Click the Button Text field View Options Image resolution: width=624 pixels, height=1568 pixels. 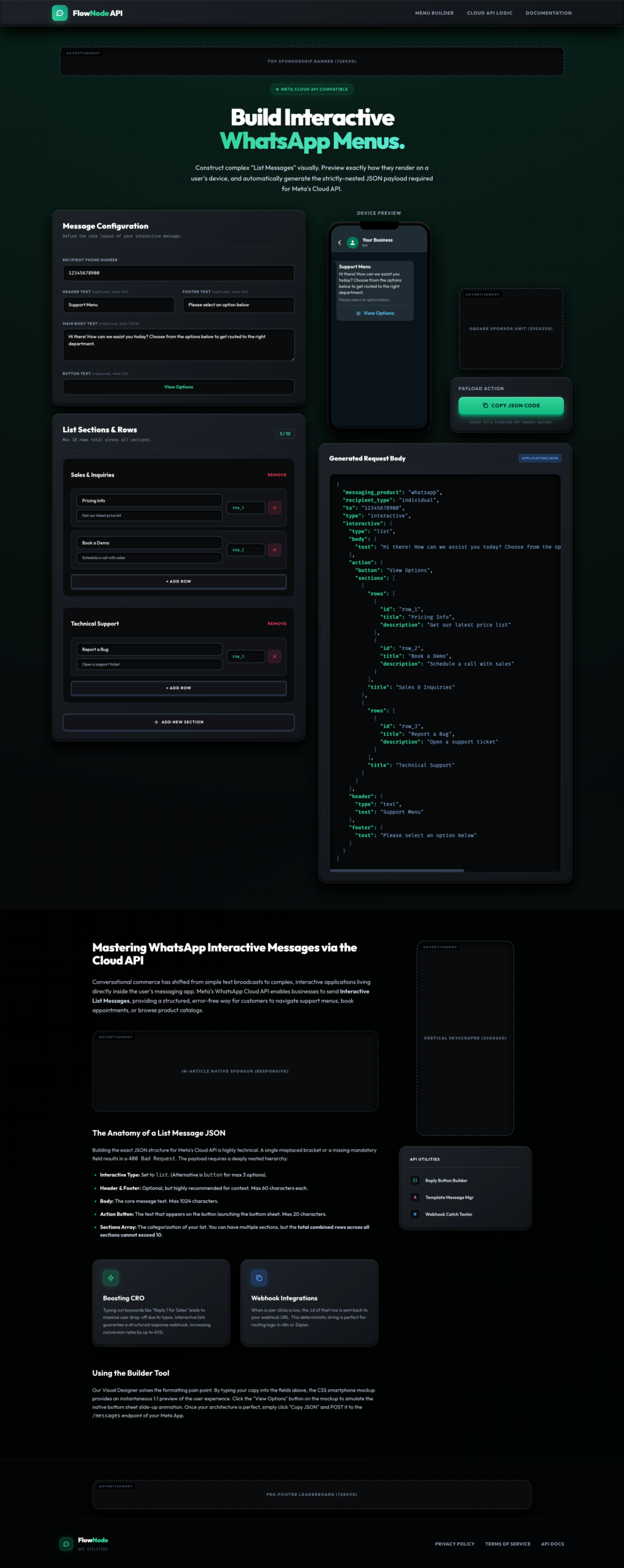[x=178, y=387]
